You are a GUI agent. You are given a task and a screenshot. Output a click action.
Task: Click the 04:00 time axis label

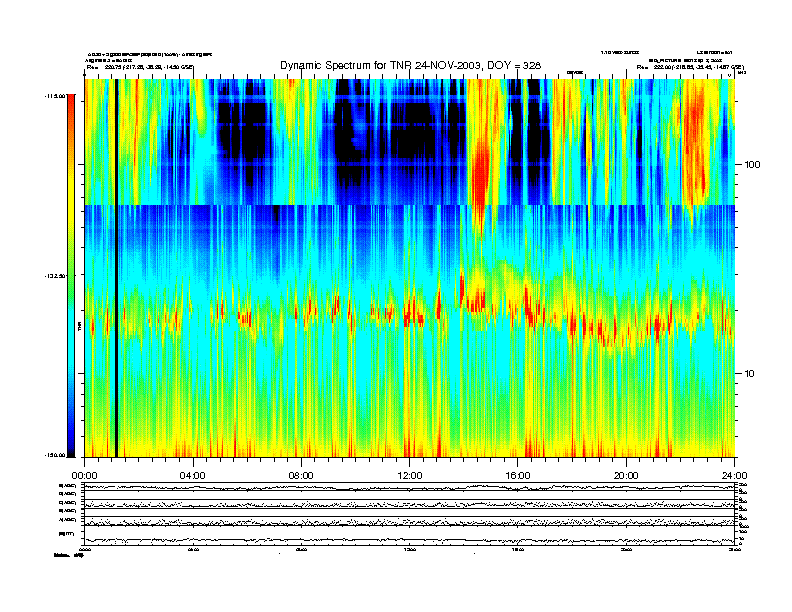pyautogui.click(x=193, y=476)
